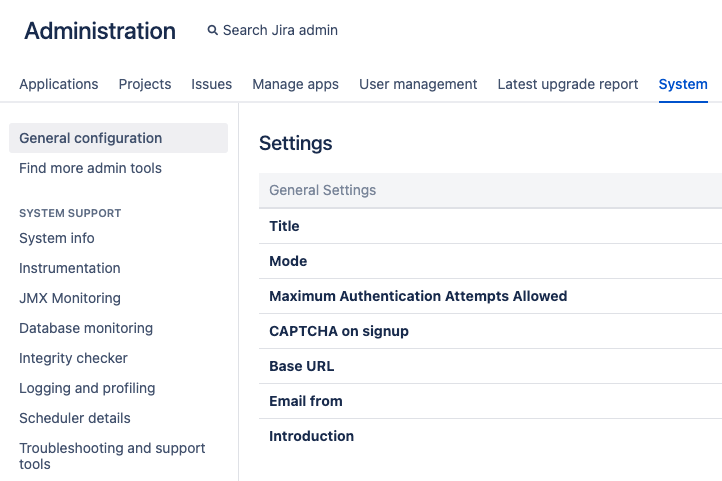
Task: Go to Instrumentation in the sidebar
Action: 70,268
